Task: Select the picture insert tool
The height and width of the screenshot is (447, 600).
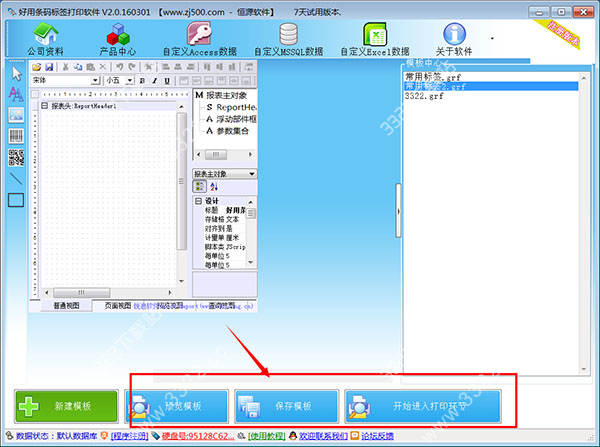Action: click(16, 114)
